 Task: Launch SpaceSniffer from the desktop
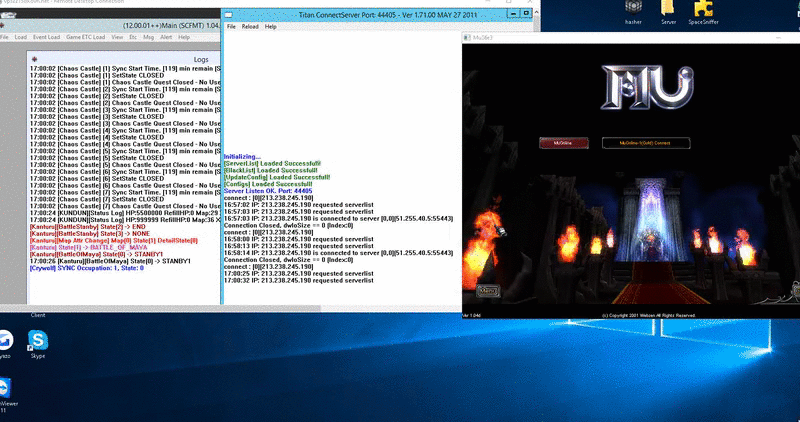[703, 9]
